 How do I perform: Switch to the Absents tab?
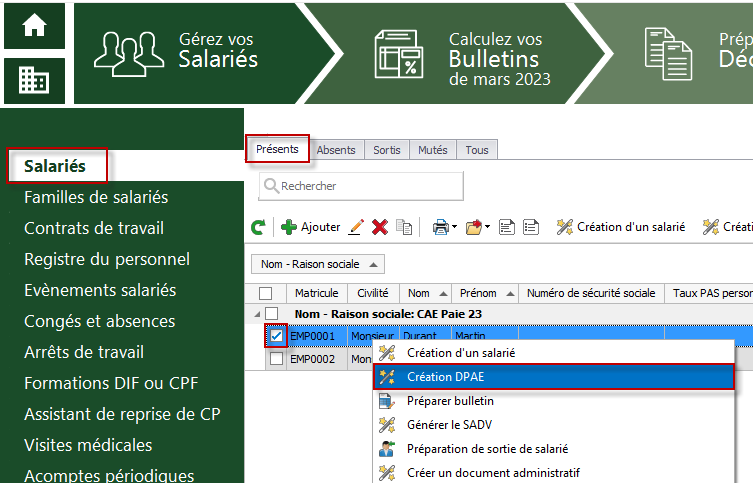coord(335,150)
